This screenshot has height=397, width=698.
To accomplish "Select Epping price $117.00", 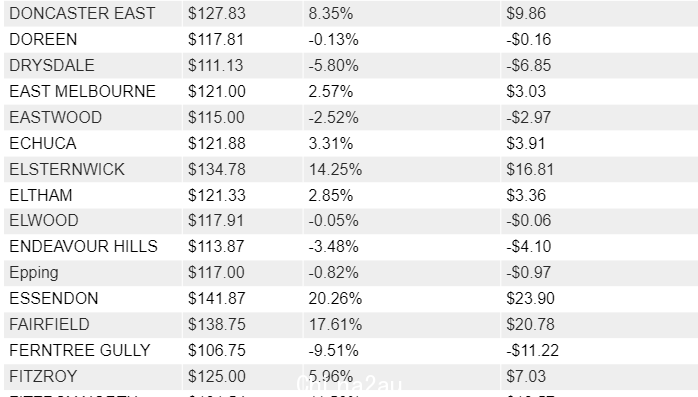I will point(216,272).
